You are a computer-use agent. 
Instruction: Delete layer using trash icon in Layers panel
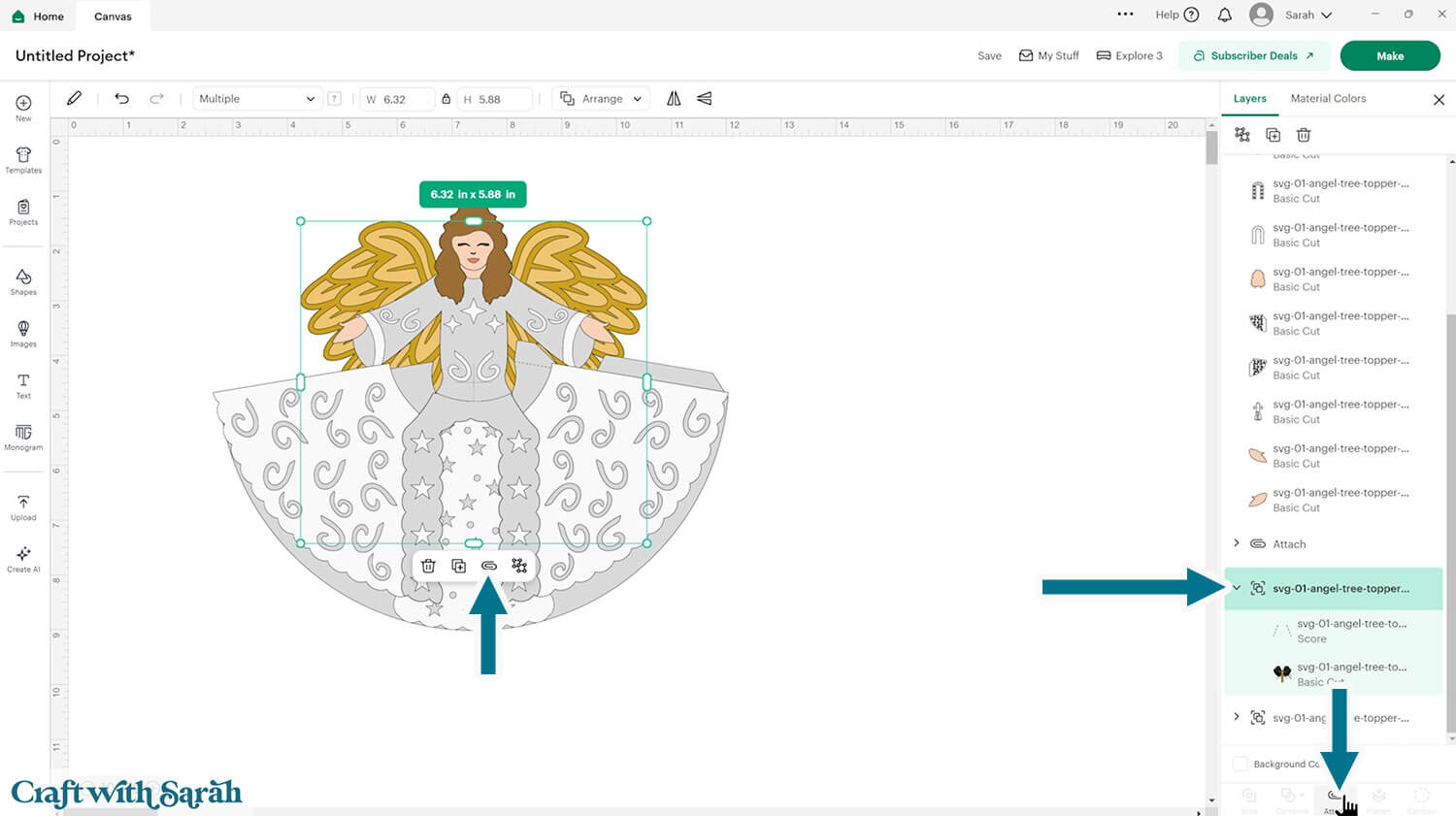coord(1304,135)
